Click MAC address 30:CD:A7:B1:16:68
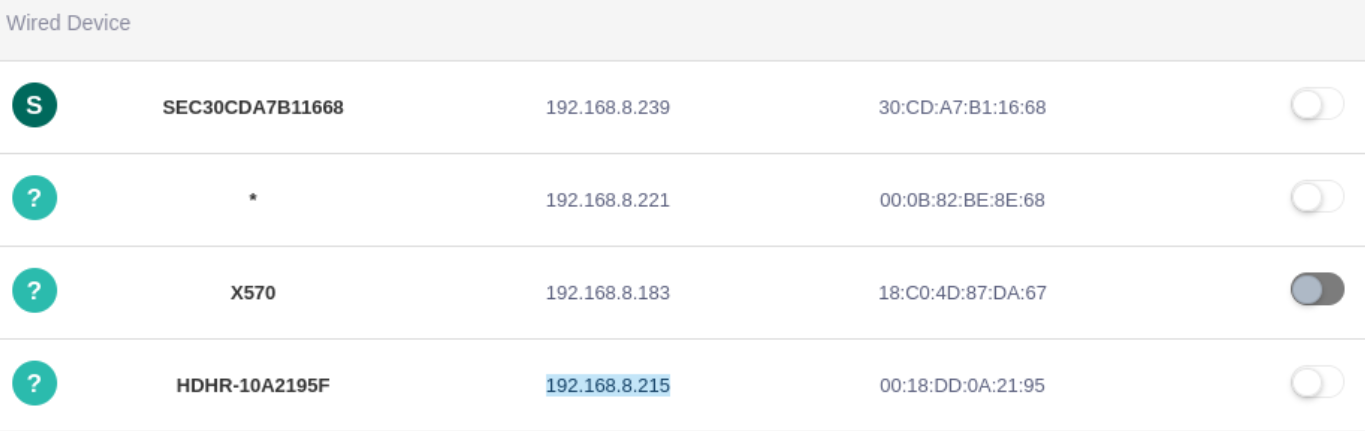 [x=962, y=107]
